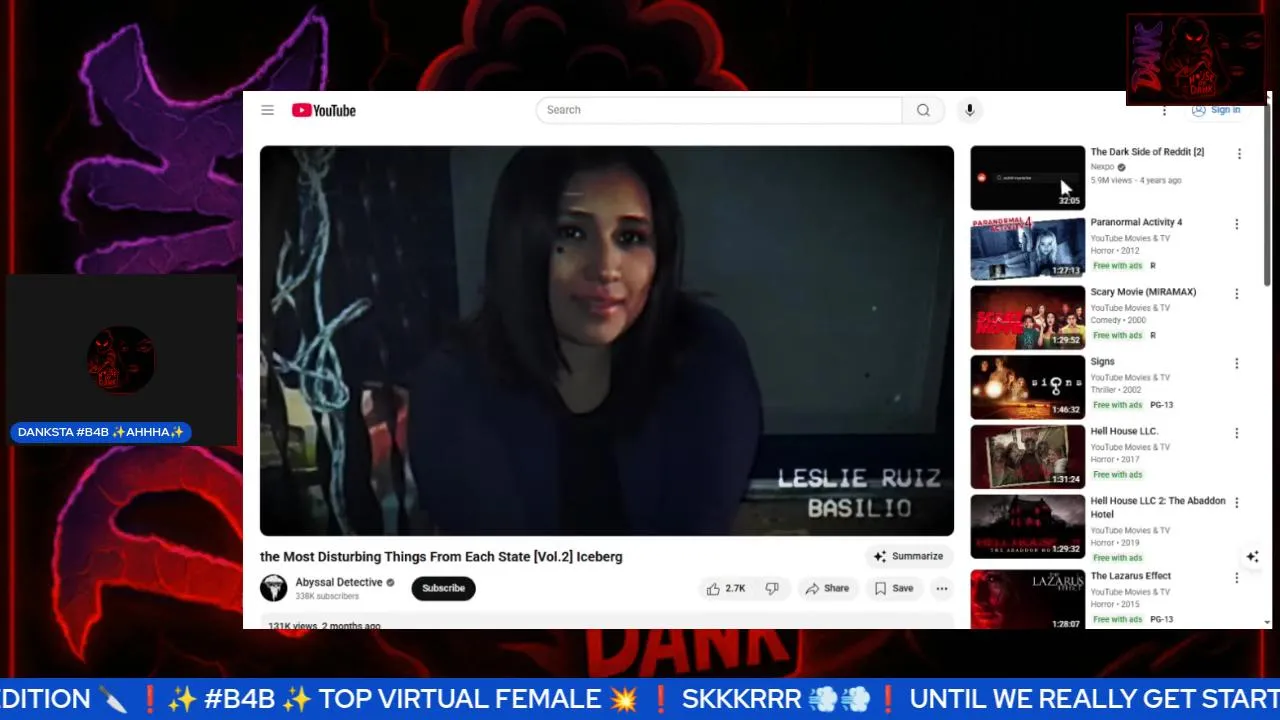Image resolution: width=1280 pixels, height=720 pixels.
Task: Click the page scrollbar down arrow
Action: [1268, 622]
